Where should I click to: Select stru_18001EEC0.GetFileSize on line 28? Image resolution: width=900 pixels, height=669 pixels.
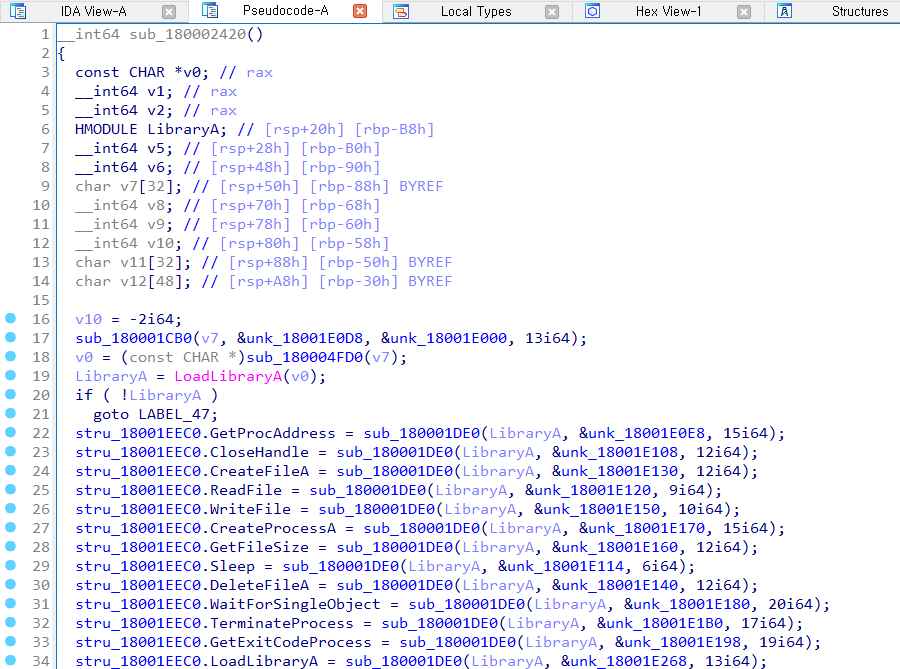tap(192, 547)
